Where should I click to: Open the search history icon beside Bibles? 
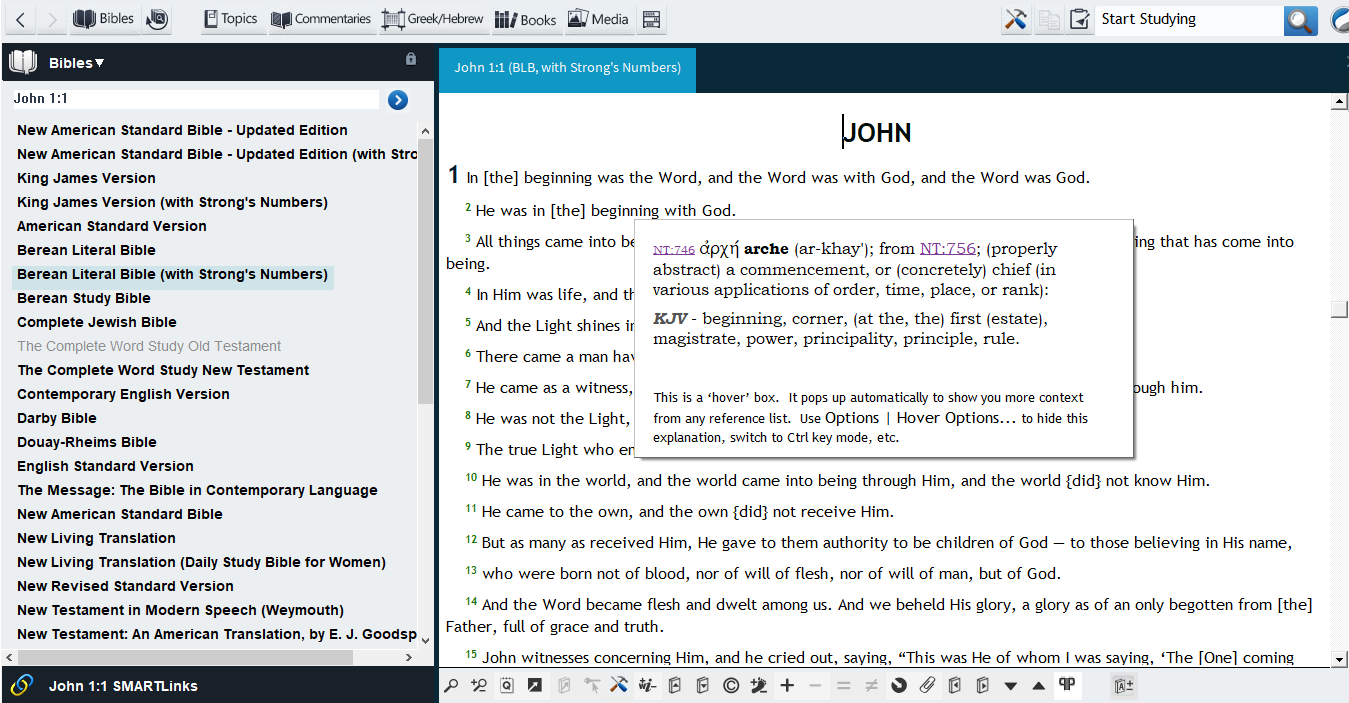click(x=157, y=19)
